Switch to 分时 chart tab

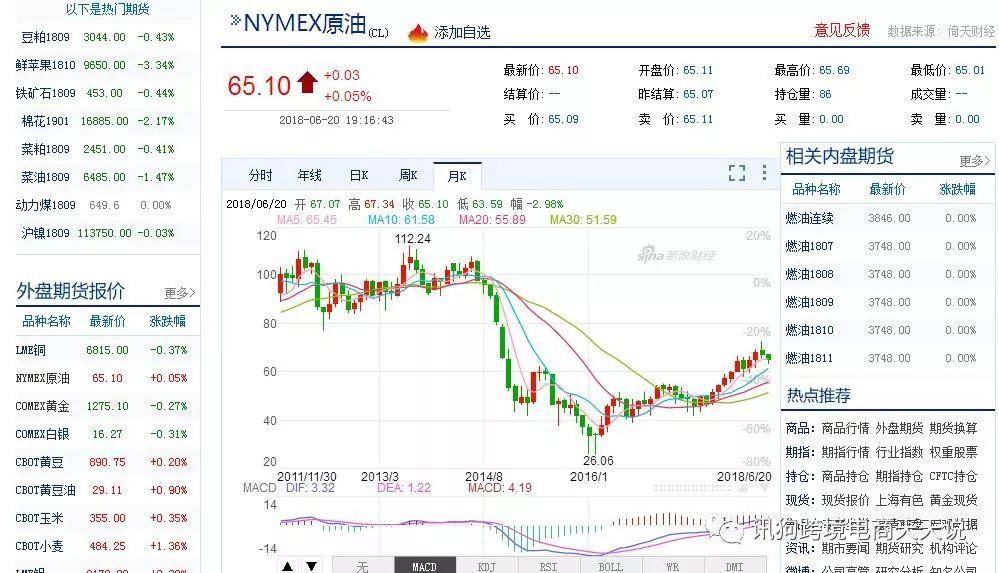[261, 175]
